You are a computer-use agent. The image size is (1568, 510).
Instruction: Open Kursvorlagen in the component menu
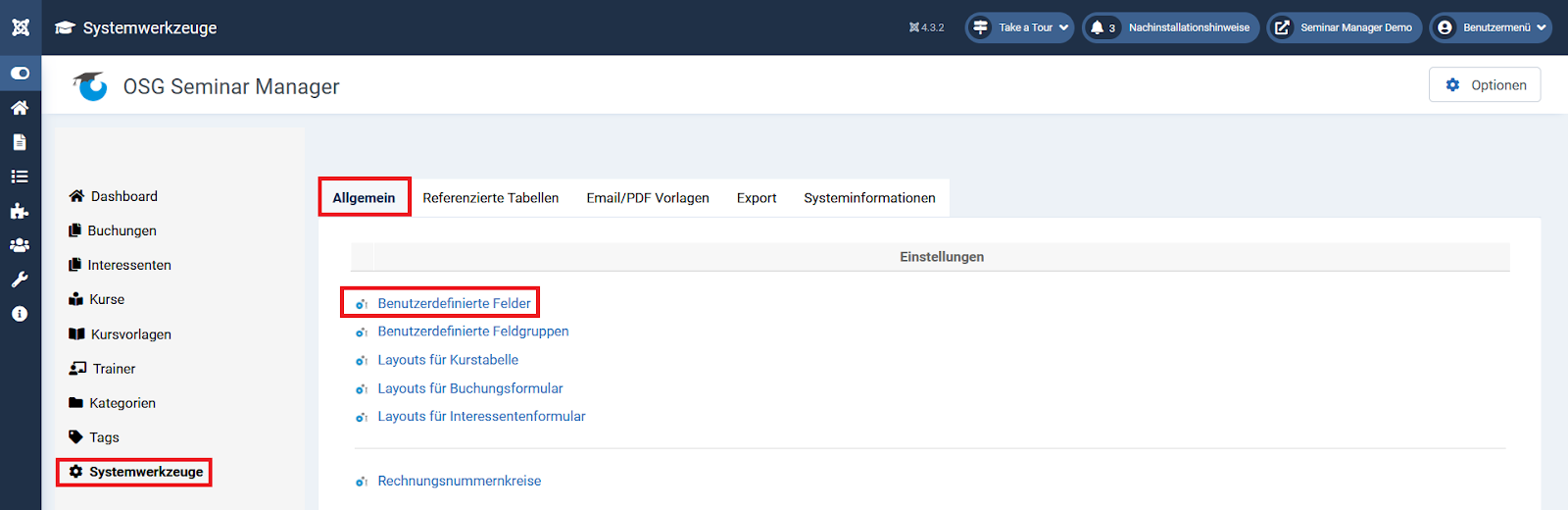[x=131, y=334]
